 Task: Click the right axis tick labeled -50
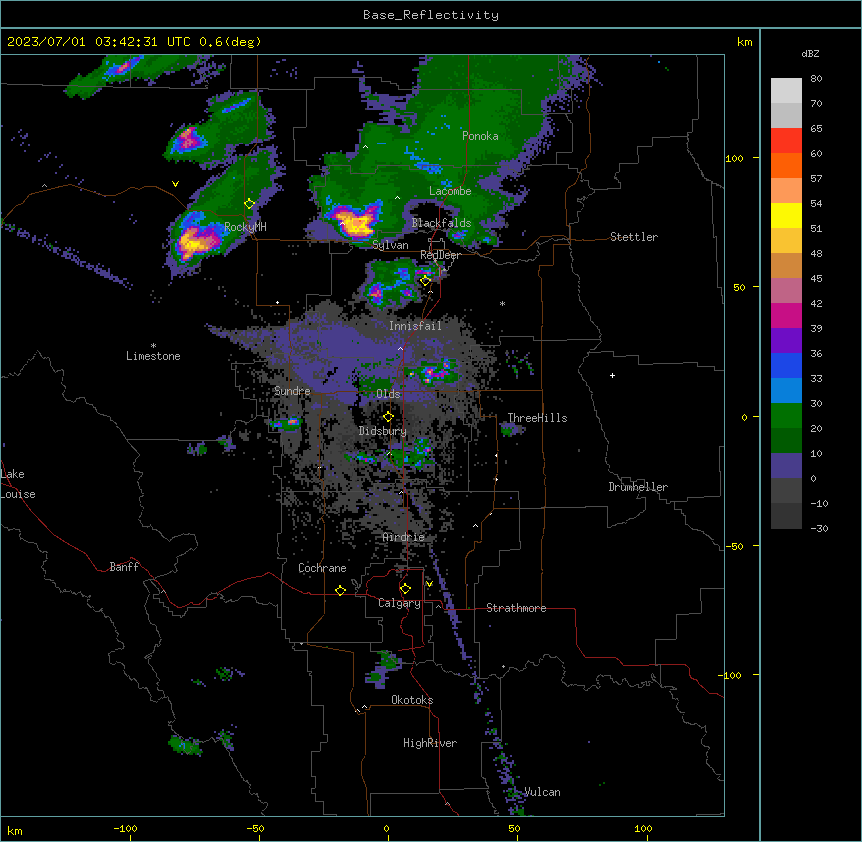[734, 546]
